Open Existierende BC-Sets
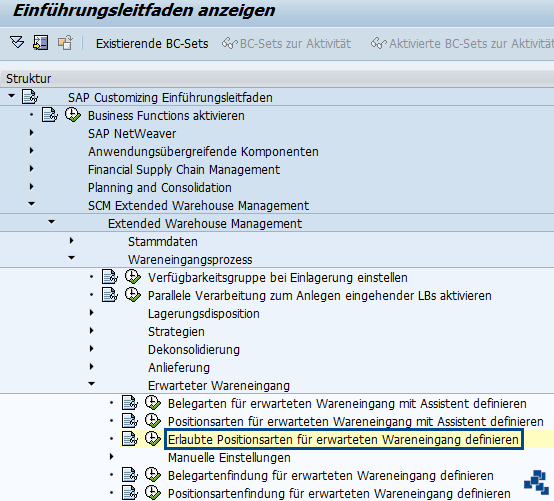Screen dimensions: 554x501 152,43
